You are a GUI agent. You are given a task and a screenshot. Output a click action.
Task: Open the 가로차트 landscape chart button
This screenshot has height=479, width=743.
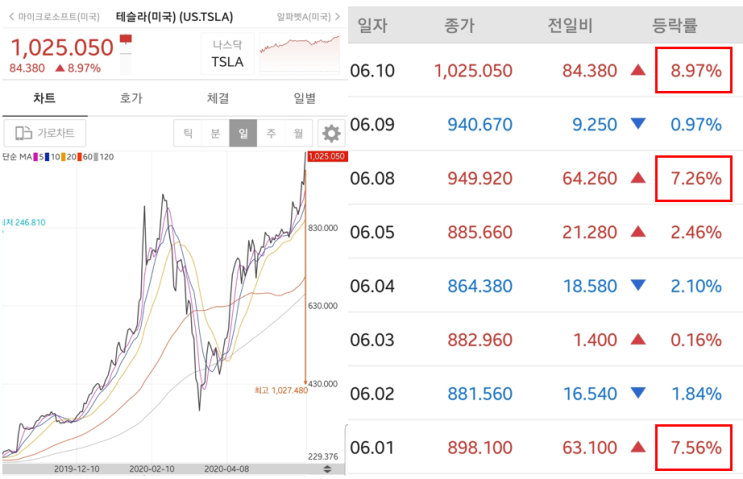tap(45, 133)
